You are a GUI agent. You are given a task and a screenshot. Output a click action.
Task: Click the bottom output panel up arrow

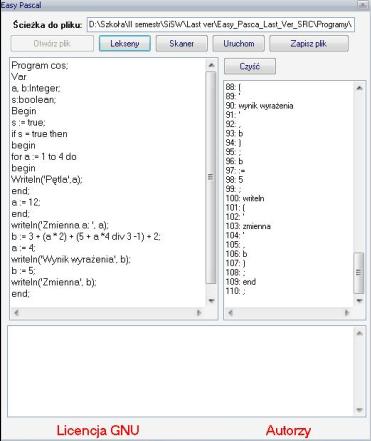[x=359, y=333]
